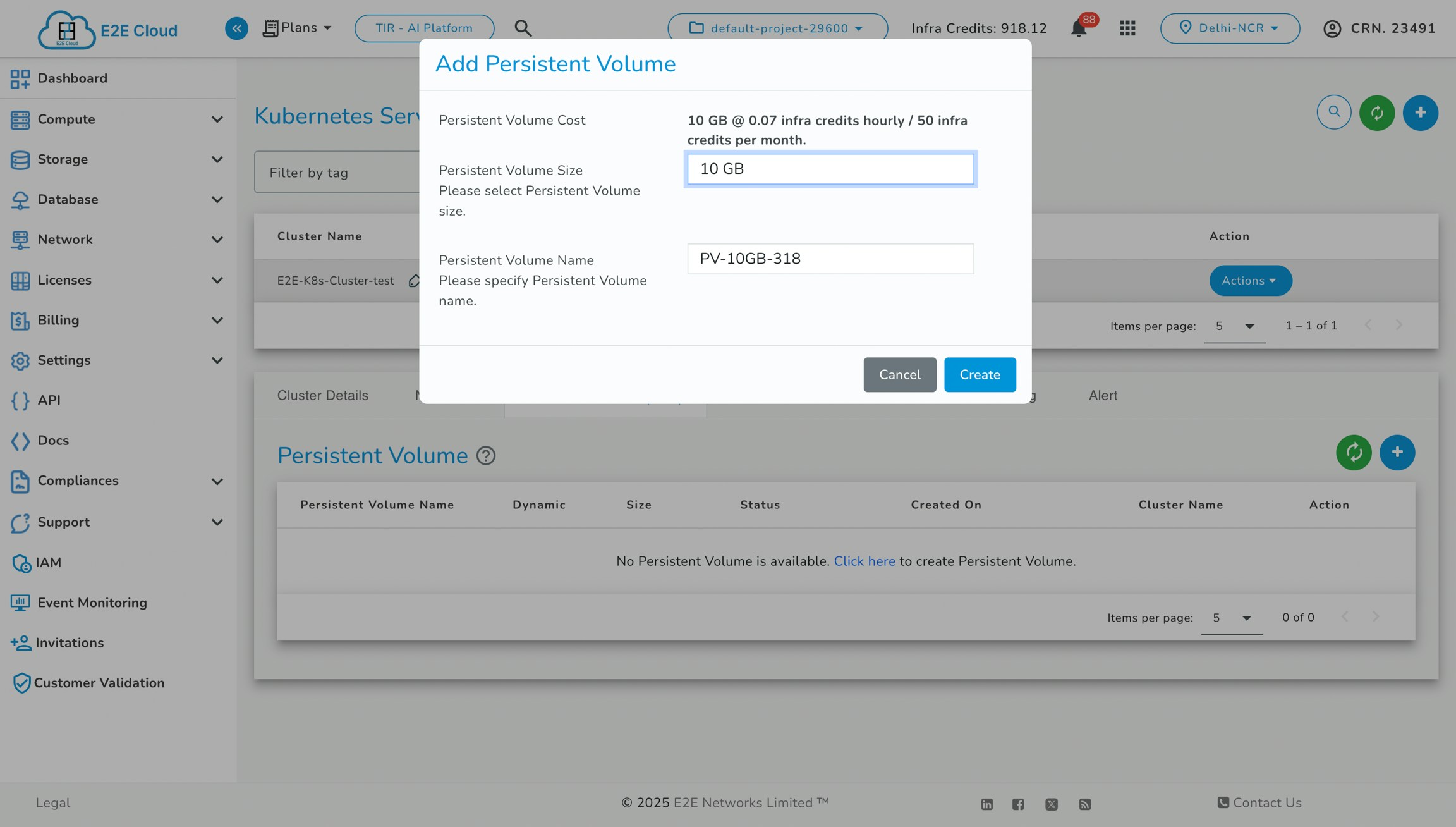This screenshot has height=827, width=1456.
Task: Open the Legal footer link
Action: [x=53, y=803]
